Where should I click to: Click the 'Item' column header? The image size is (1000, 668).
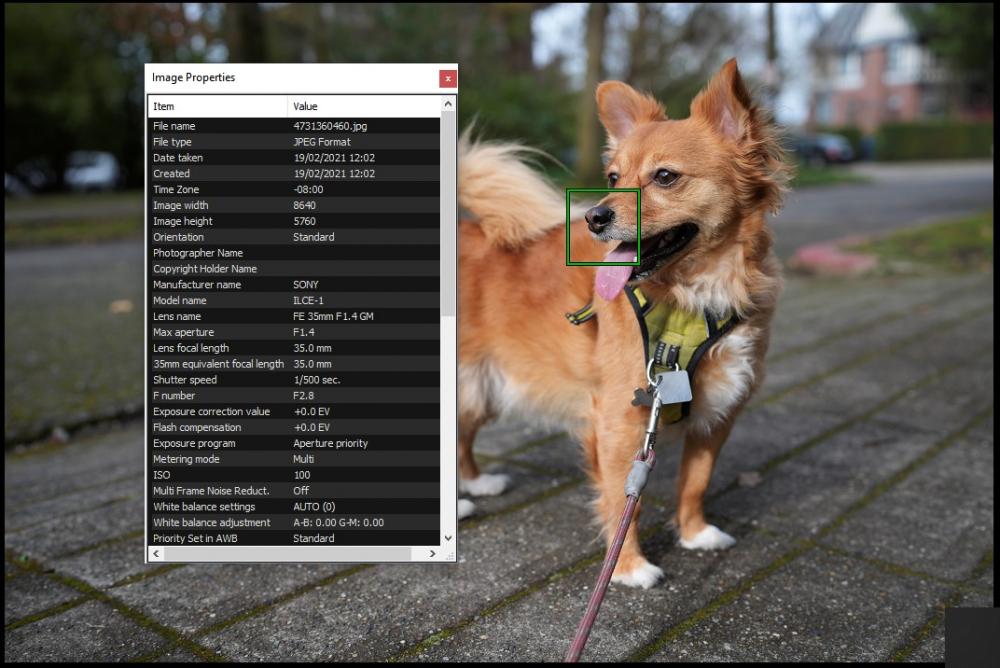[218, 107]
